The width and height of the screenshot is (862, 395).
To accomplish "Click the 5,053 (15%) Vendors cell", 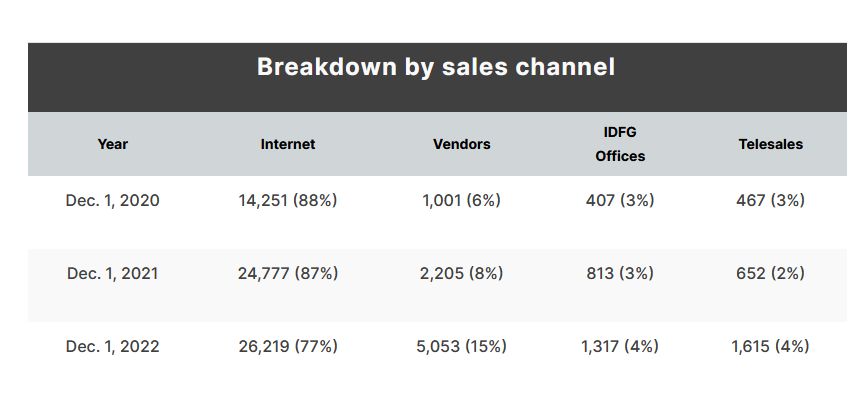I will (x=462, y=347).
